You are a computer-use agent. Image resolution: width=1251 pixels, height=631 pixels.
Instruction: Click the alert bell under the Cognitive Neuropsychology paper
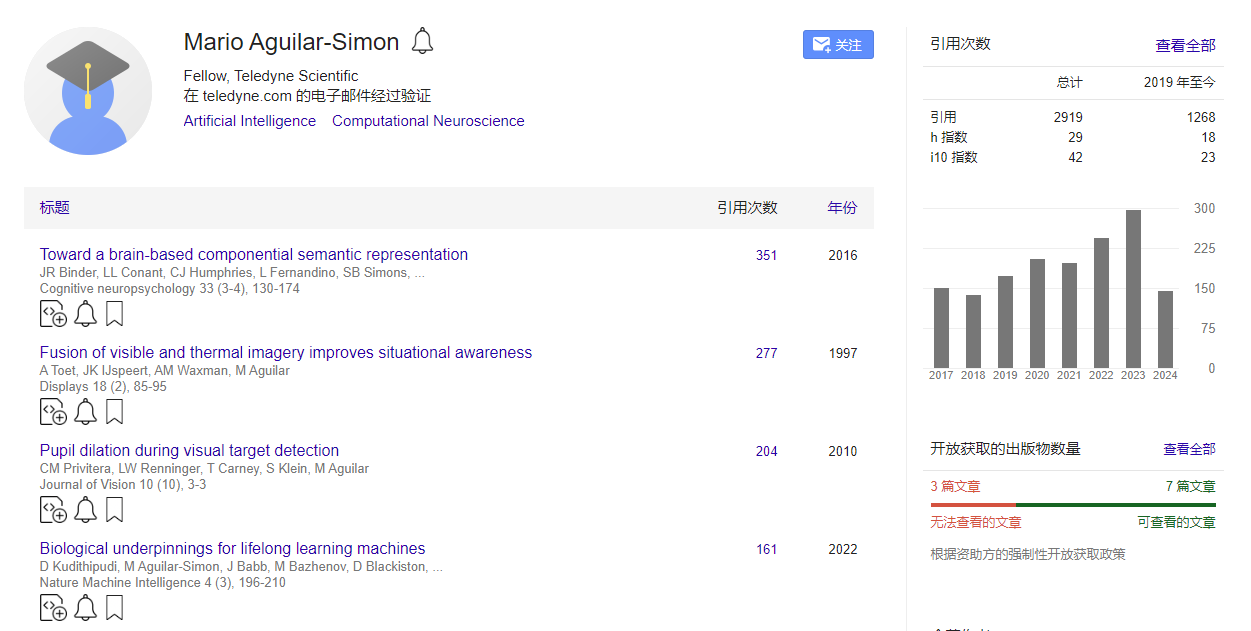(86, 314)
